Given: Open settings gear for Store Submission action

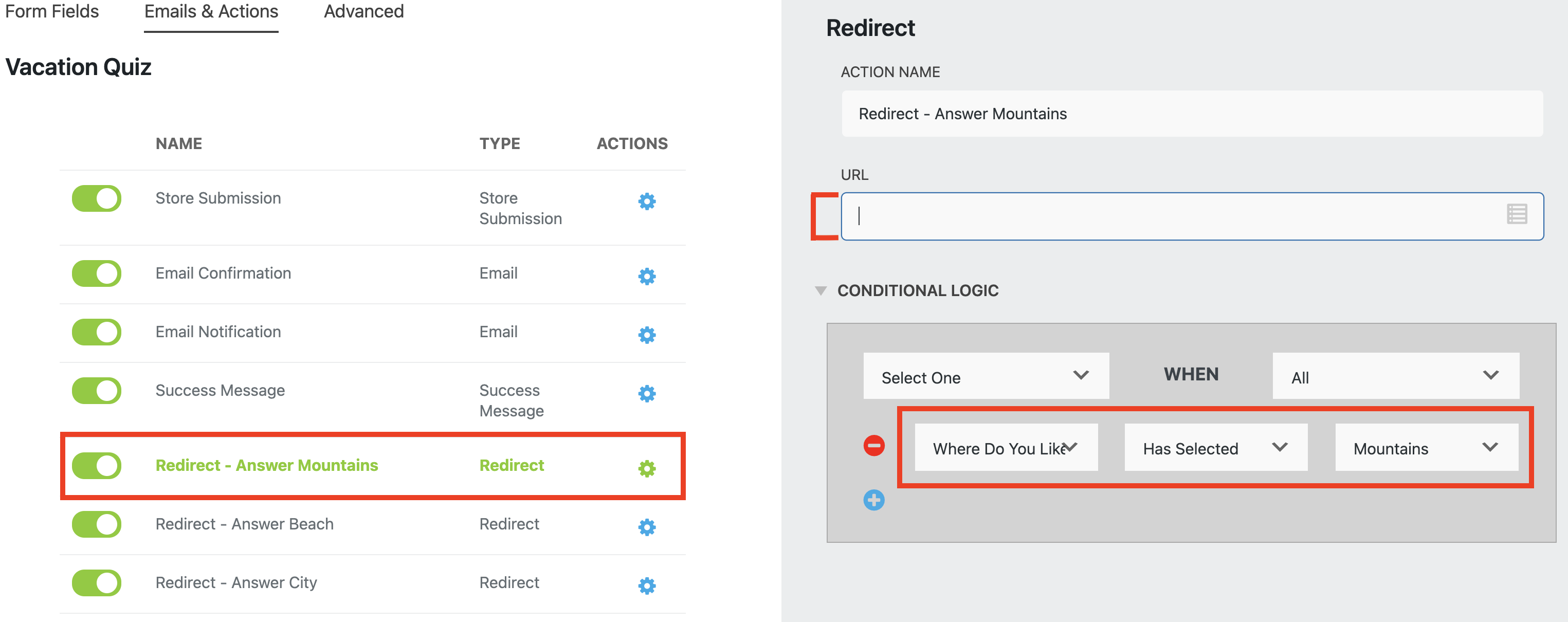Looking at the screenshot, I should [646, 202].
